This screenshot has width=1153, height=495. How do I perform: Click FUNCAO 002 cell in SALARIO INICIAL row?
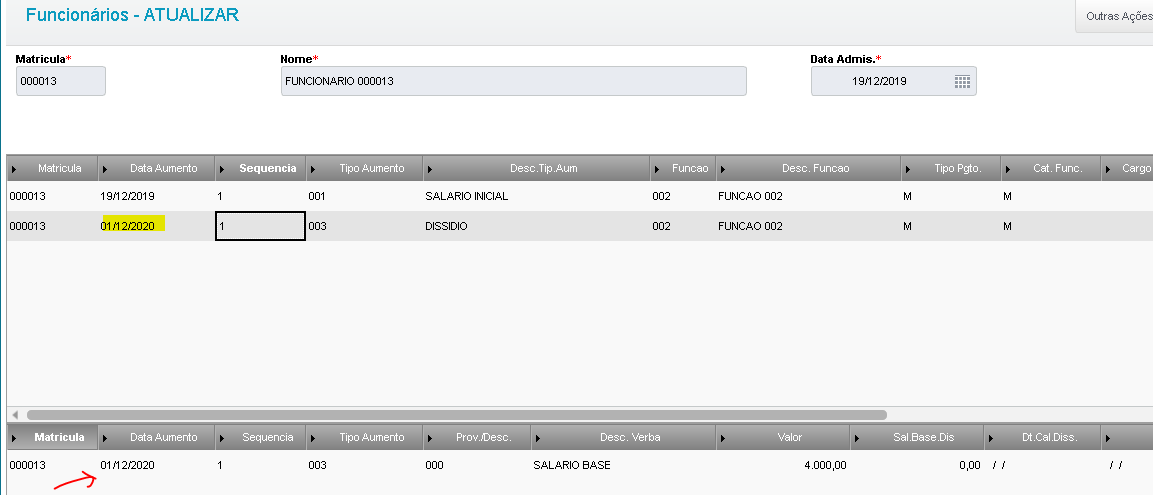(809, 196)
